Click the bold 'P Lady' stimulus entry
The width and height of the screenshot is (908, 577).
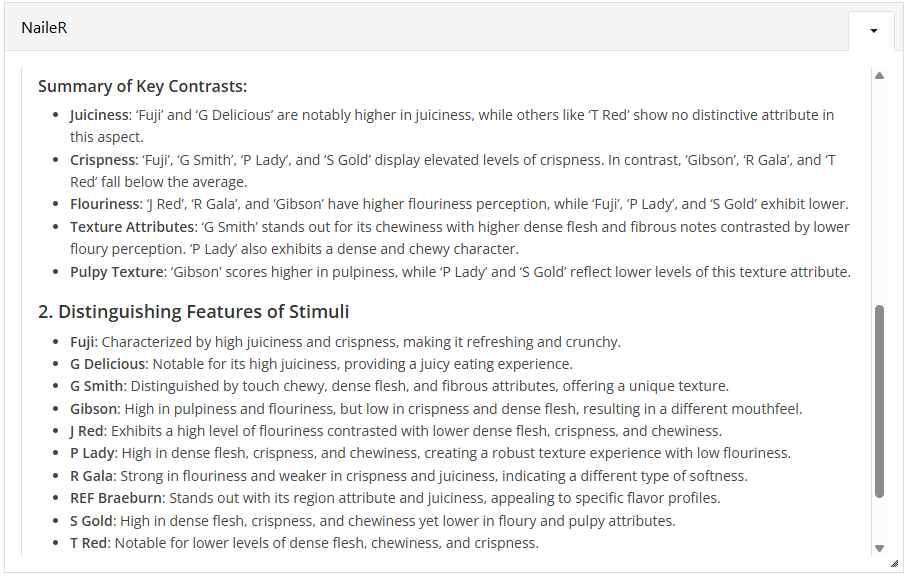coord(93,453)
